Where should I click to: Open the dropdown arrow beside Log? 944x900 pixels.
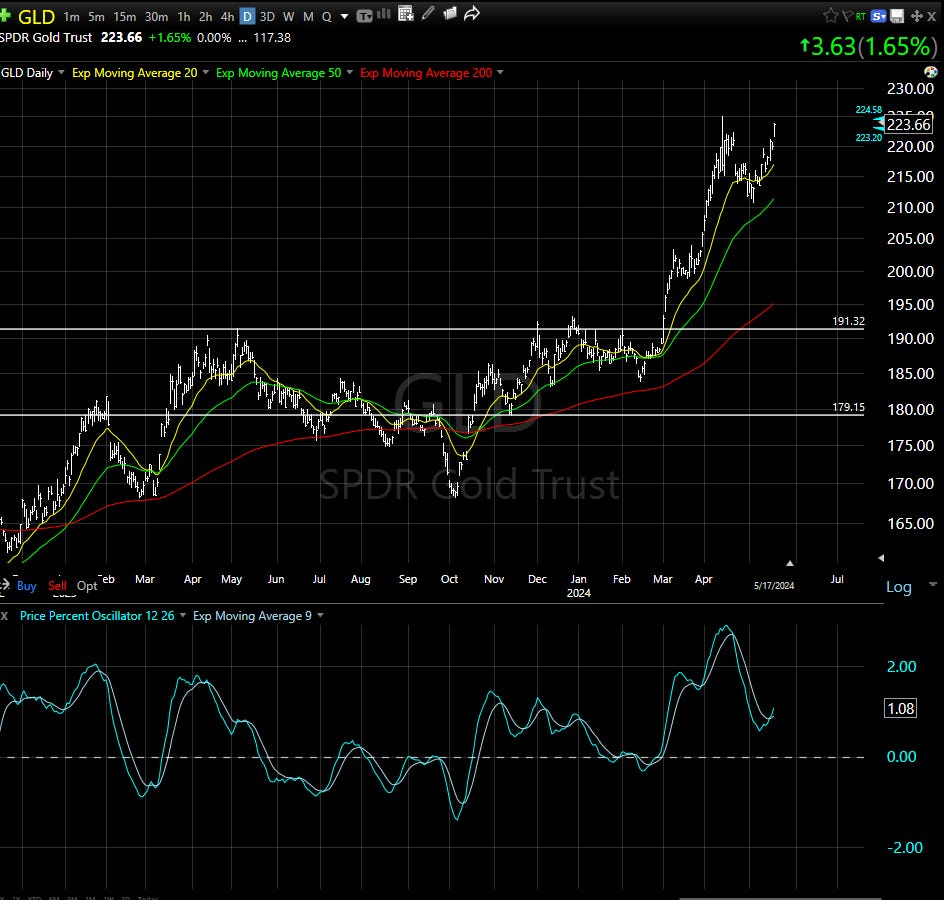[x=933, y=584]
